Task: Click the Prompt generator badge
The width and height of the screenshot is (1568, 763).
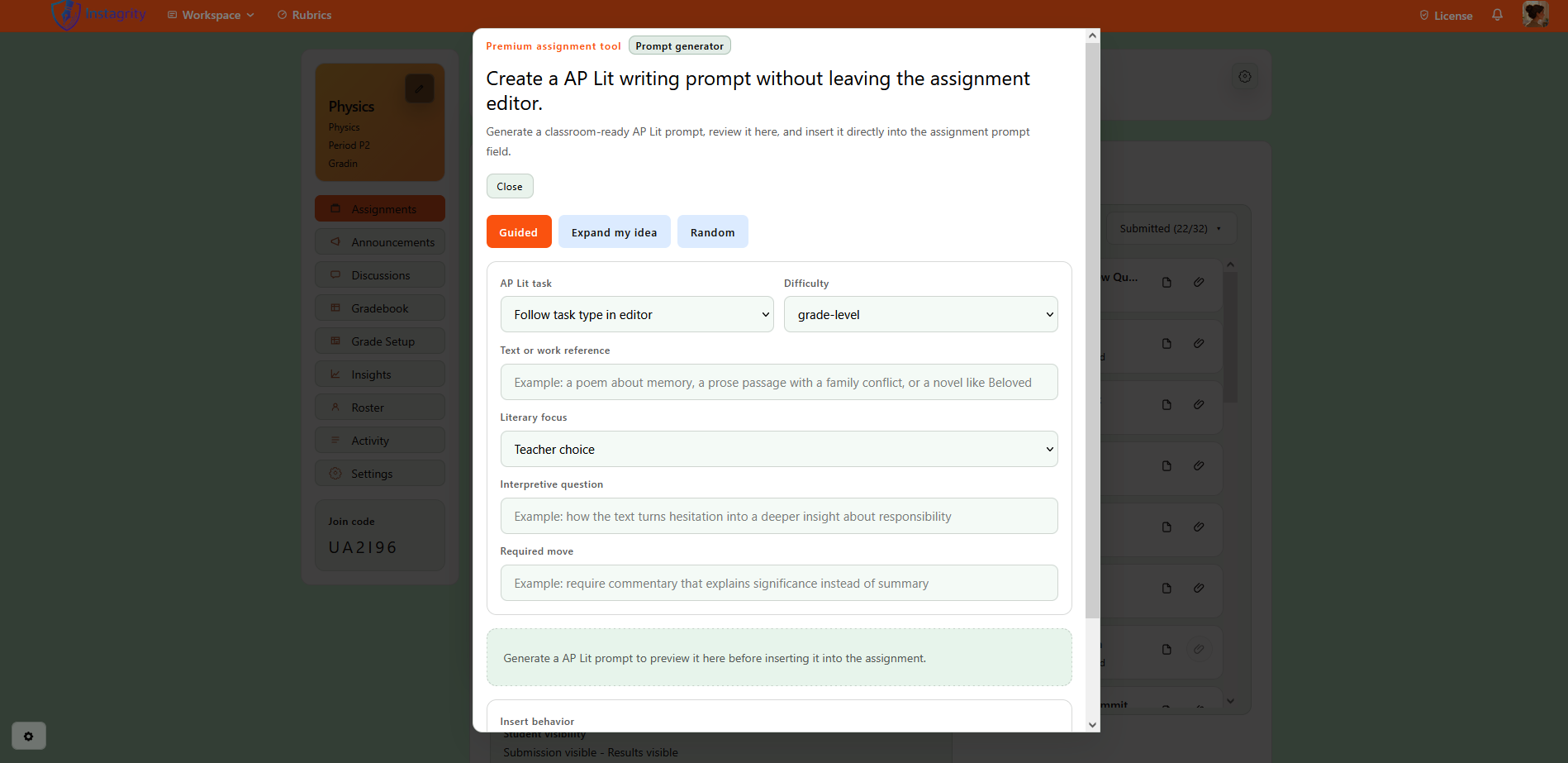Action: click(x=679, y=45)
